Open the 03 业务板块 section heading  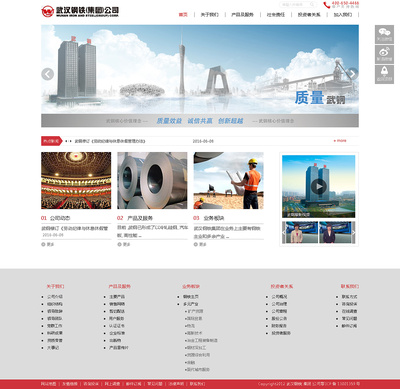pyautogui.click(x=209, y=218)
